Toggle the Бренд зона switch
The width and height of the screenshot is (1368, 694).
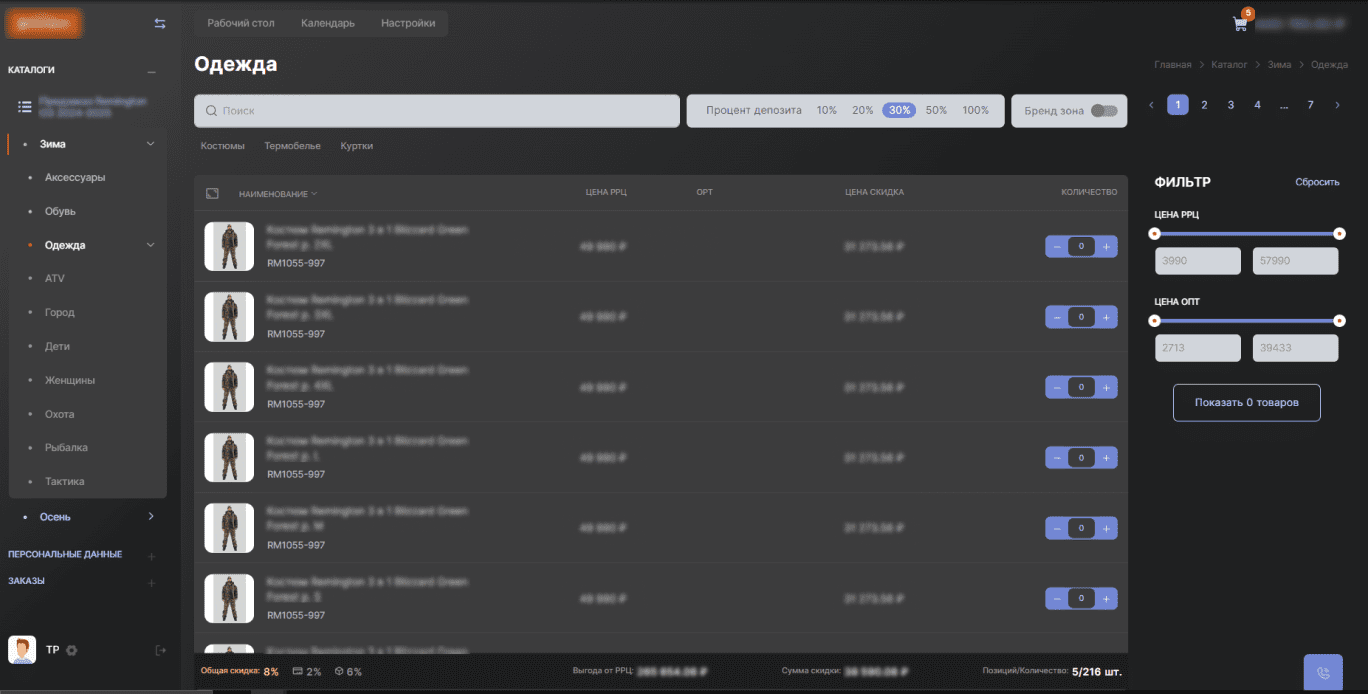pyautogui.click(x=1104, y=111)
